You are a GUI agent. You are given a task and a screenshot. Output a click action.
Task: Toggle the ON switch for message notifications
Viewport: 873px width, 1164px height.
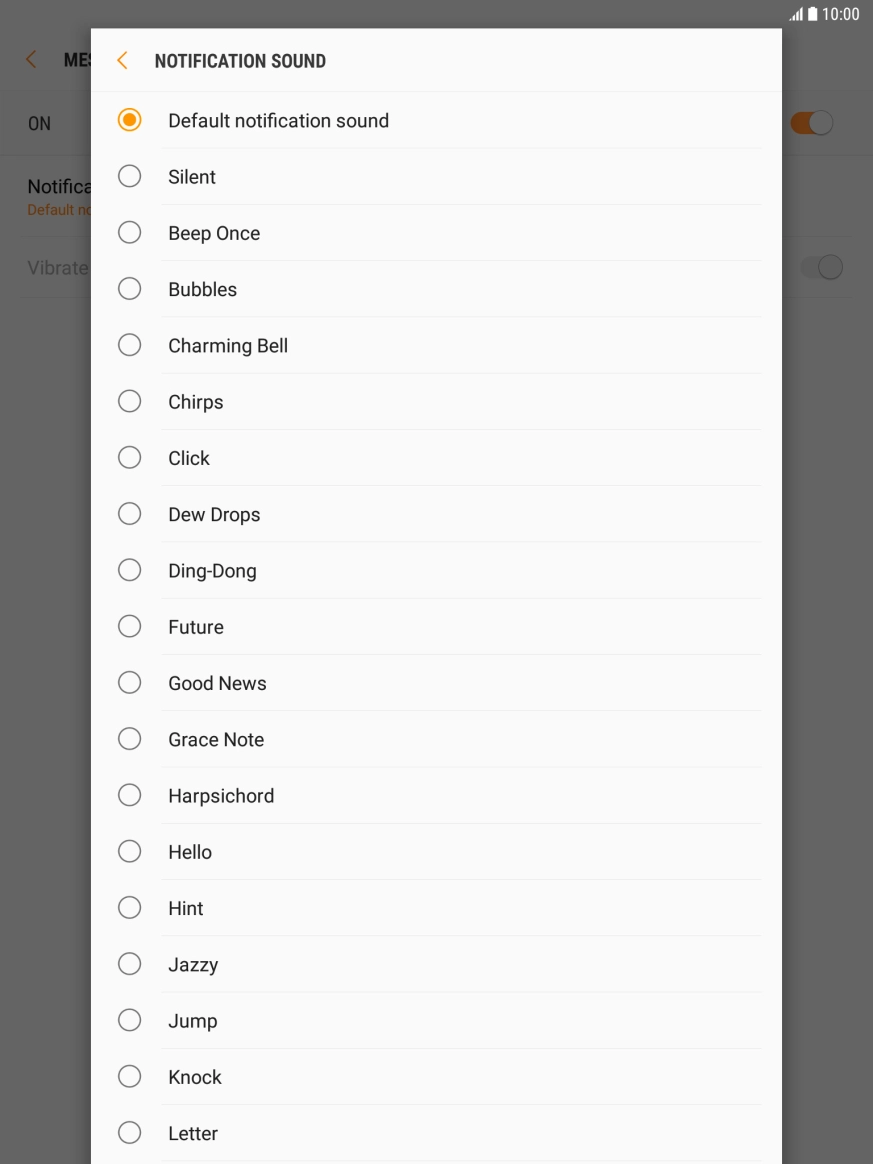point(812,122)
